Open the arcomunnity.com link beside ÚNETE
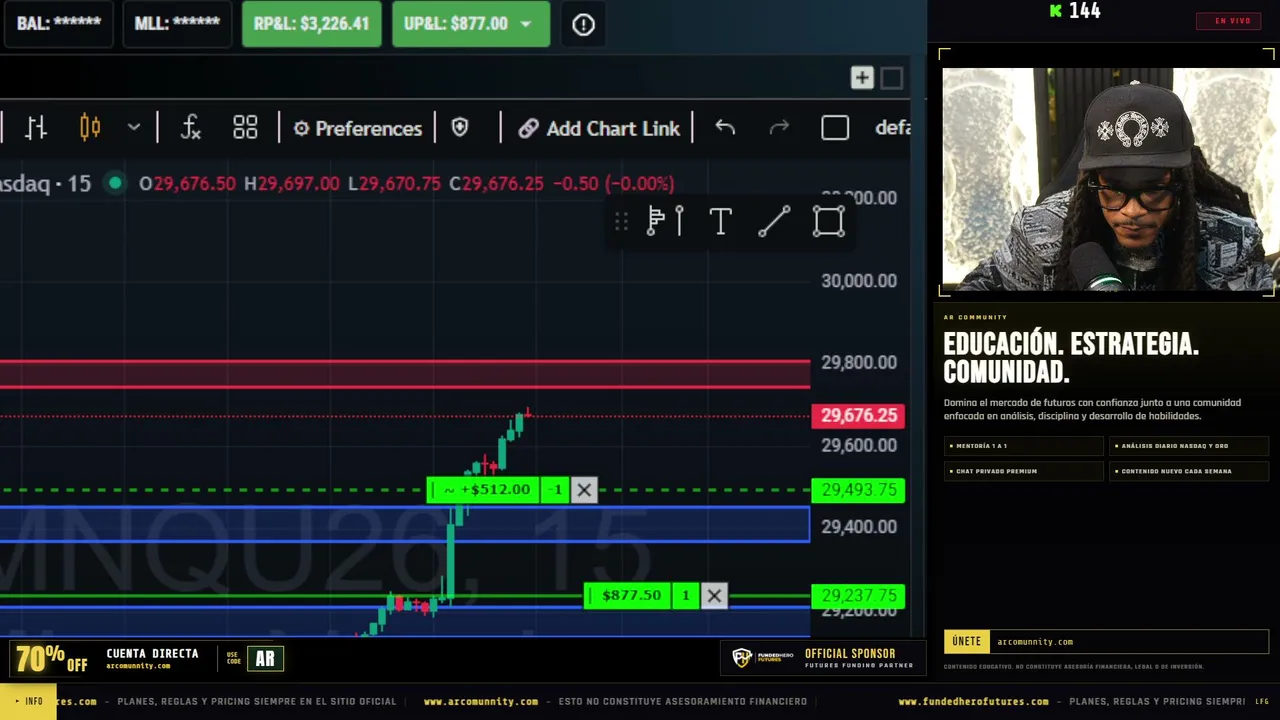Viewport: 1280px width, 720px height. [x=1035, y=642]
